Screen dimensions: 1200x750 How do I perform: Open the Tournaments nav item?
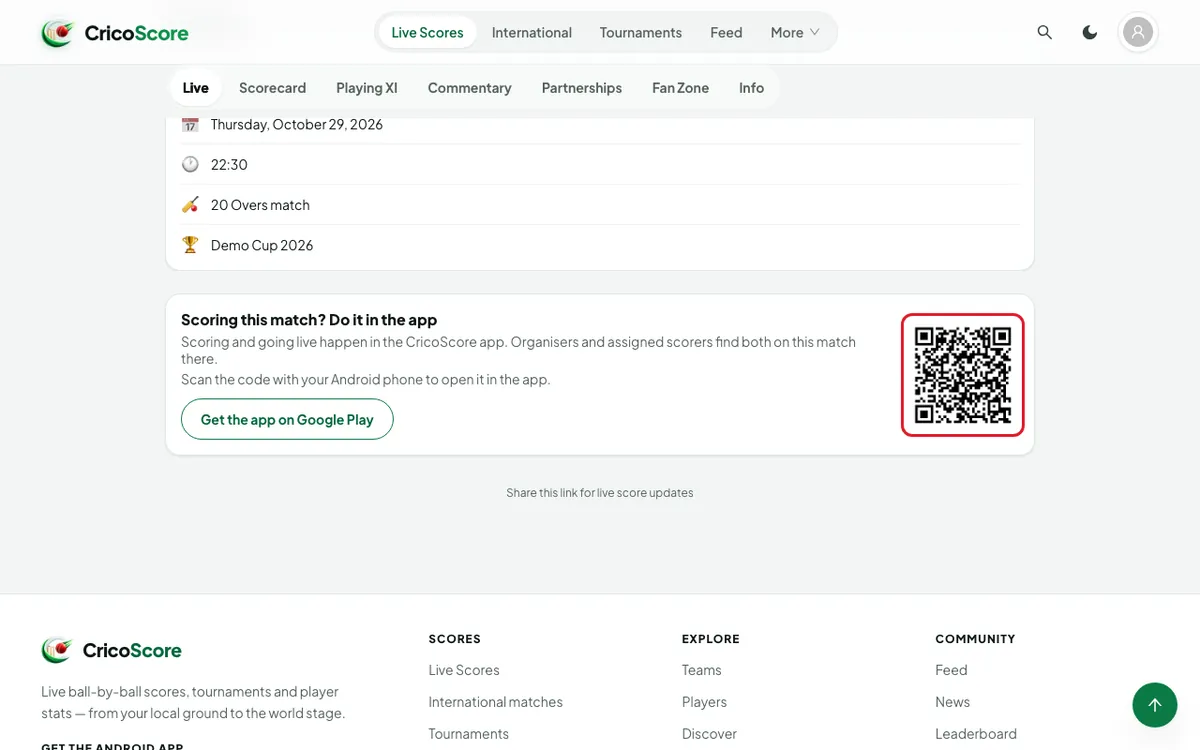tap(641, 32)
